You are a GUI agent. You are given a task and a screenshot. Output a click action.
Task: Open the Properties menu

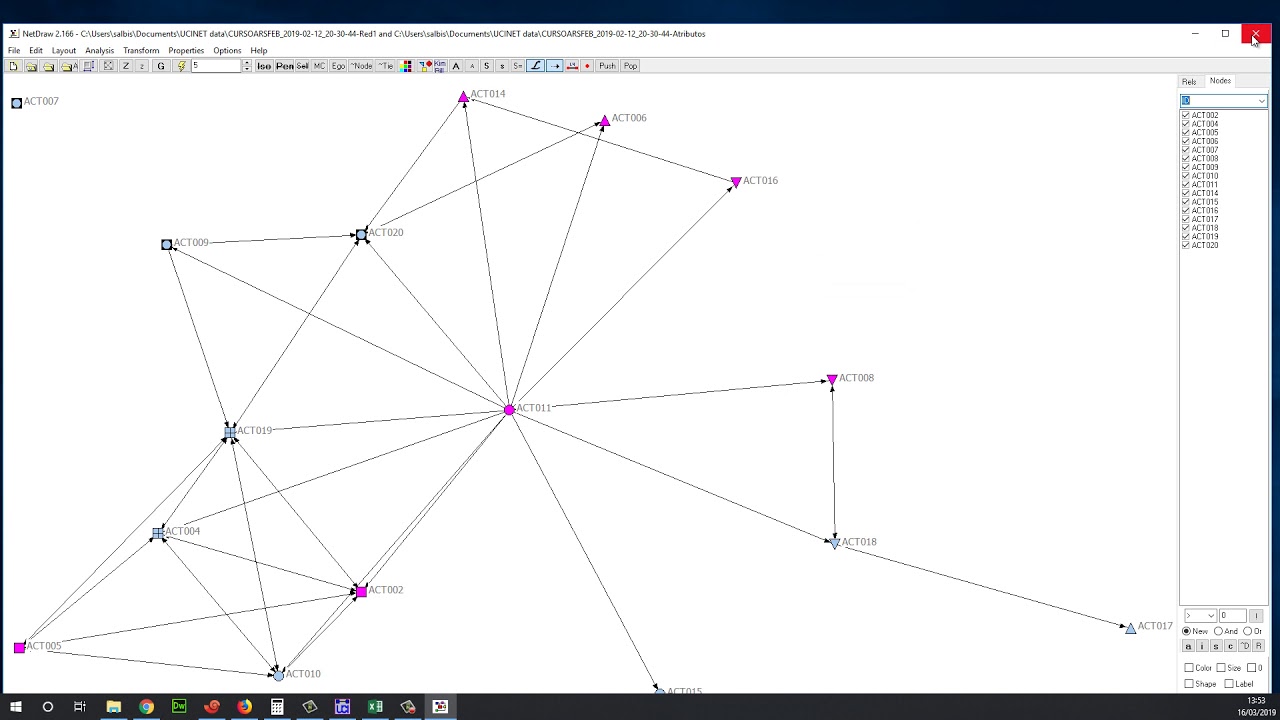186,50
